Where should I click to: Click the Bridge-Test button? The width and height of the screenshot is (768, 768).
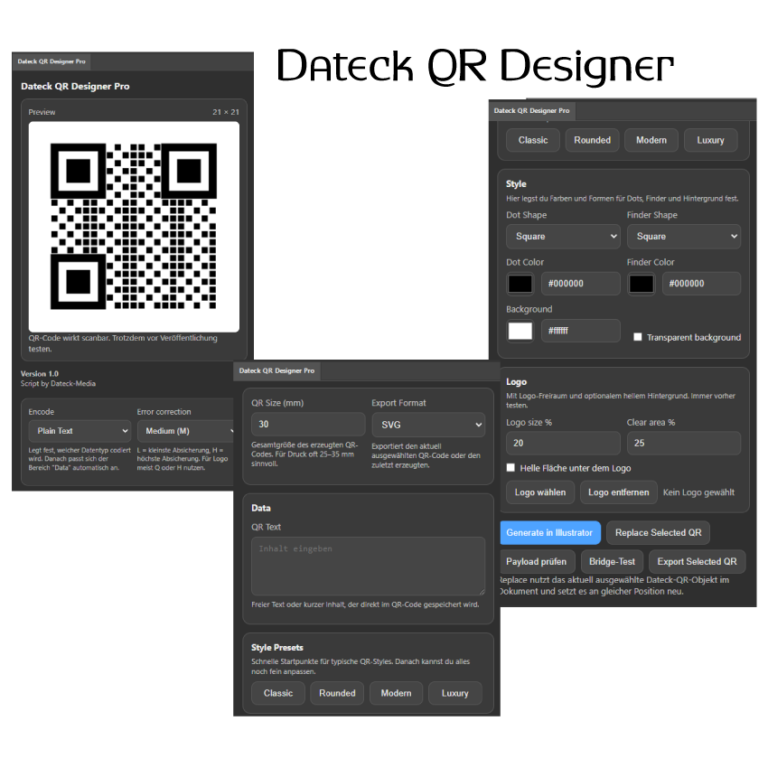click(612, 561)
